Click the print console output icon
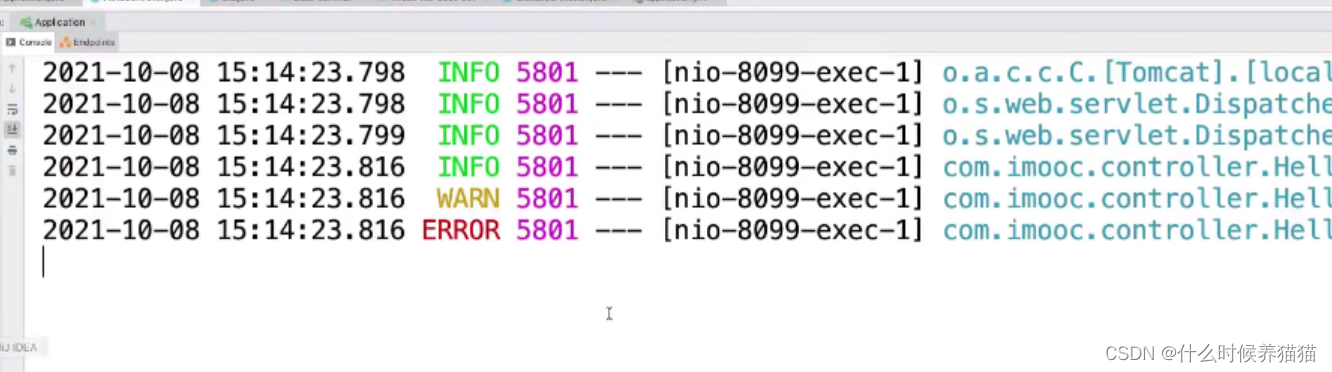Screen dimensions: 1332x372 12,150
